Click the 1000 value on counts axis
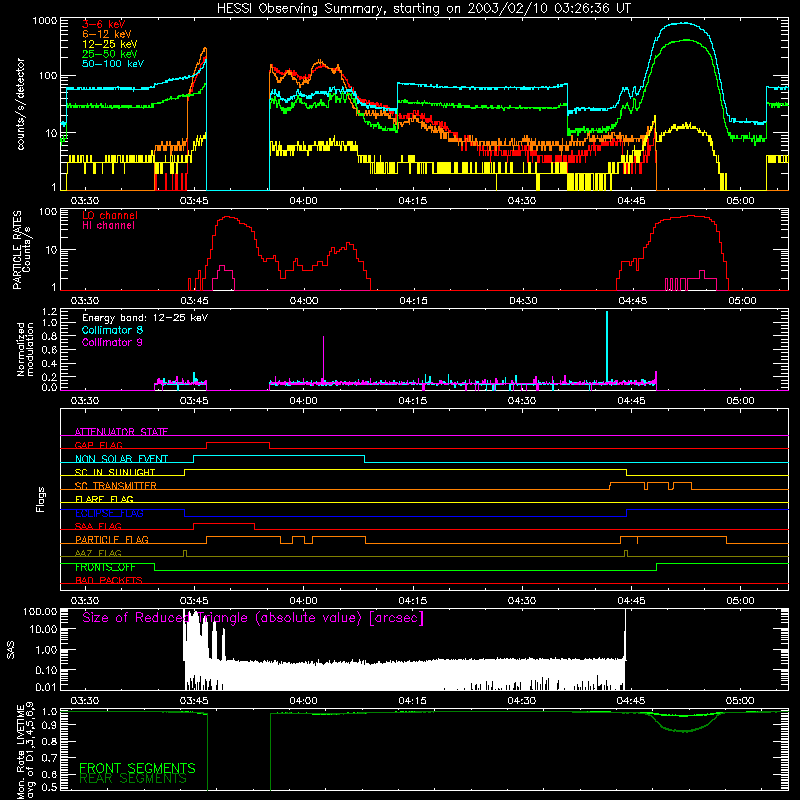 pyautogui.click(x=44, y=21)
